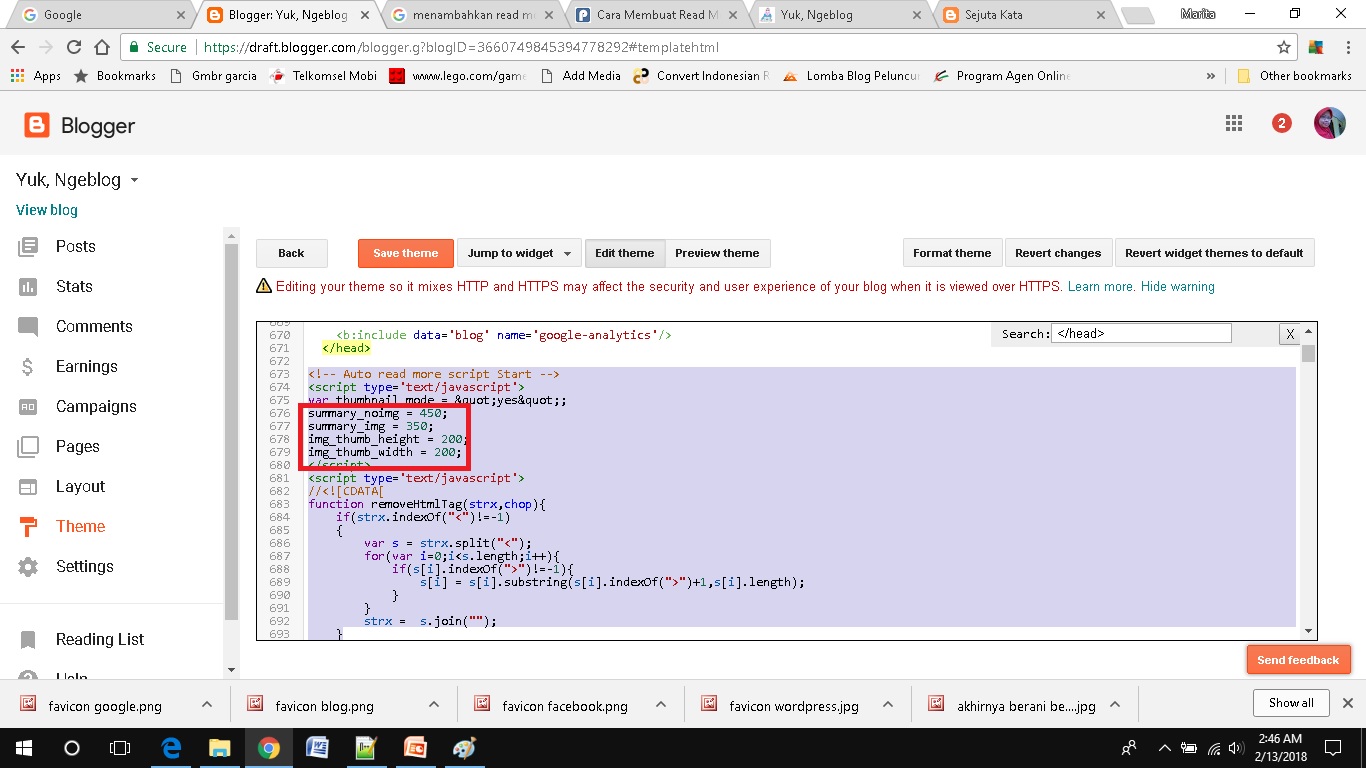Click the Posts sidebar icon
Screen dimensions: 1366x768
28,246
